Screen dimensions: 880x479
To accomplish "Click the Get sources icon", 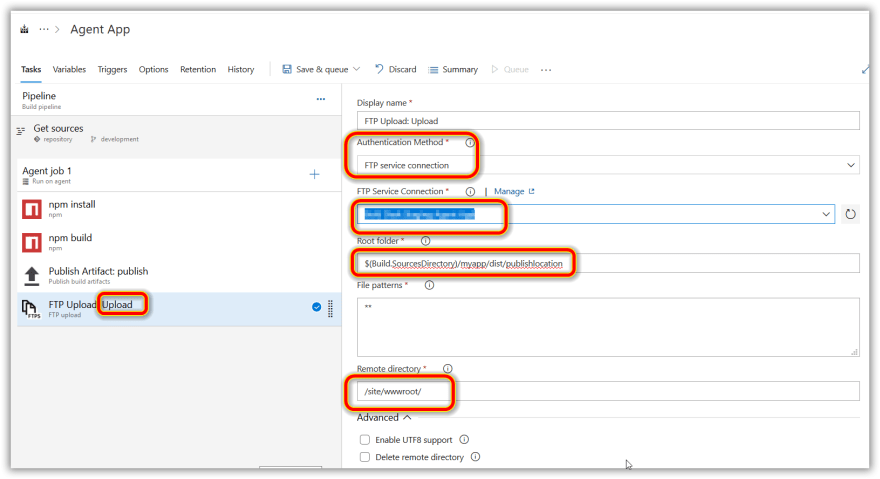I will (x=21, y=131).
